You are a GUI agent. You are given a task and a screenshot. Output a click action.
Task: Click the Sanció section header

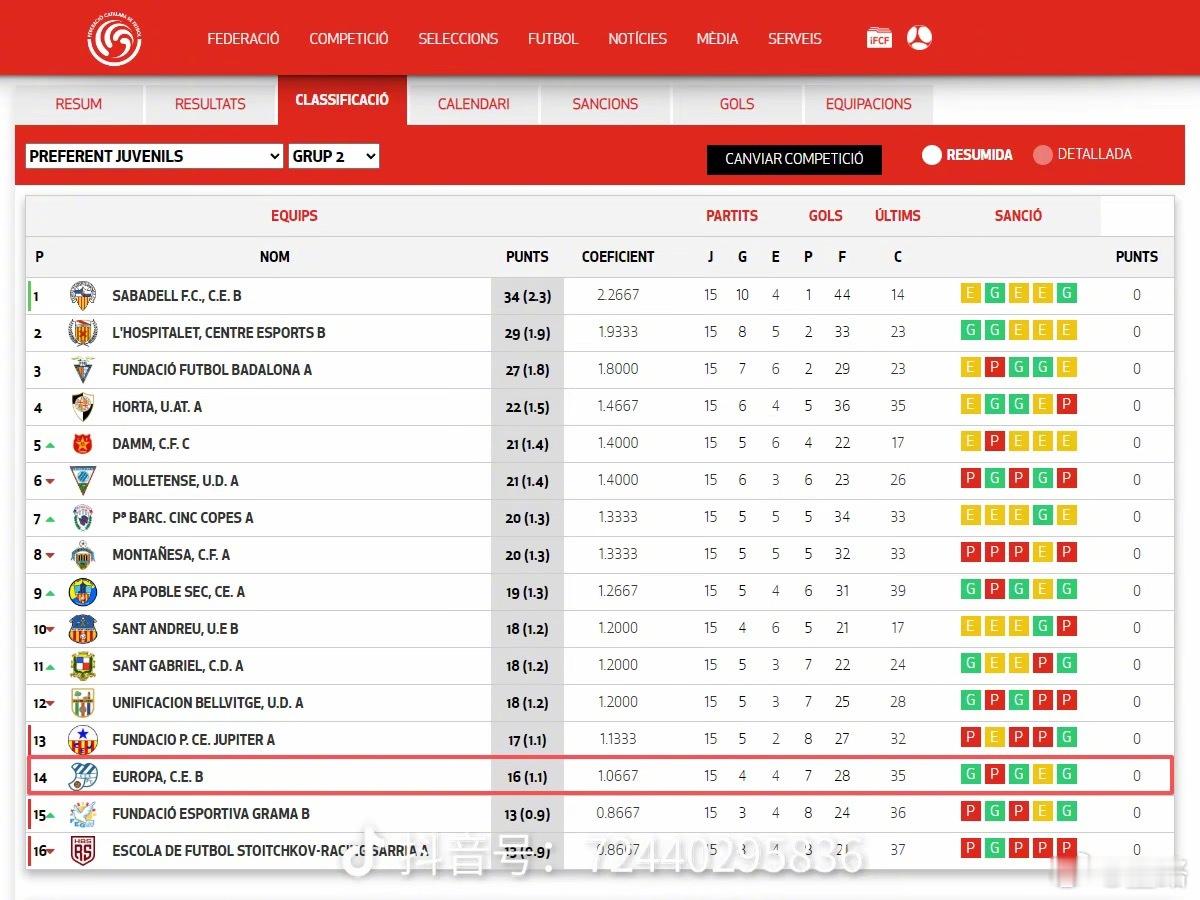[1018, 216]
